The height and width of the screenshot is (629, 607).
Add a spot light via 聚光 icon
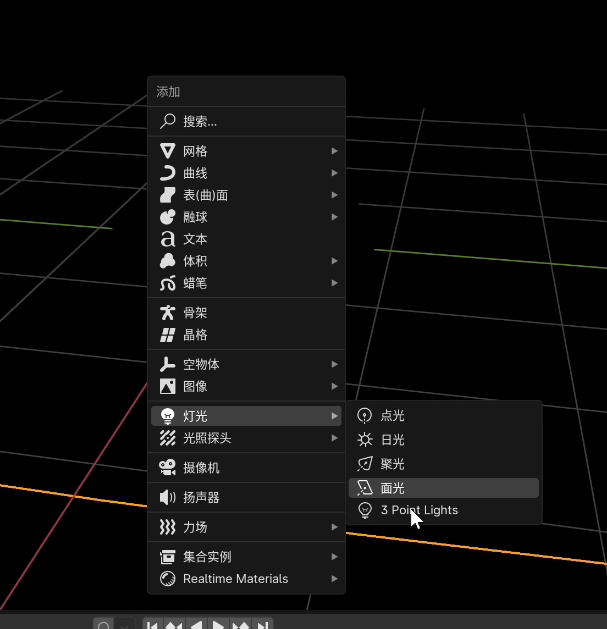[365, 464]
